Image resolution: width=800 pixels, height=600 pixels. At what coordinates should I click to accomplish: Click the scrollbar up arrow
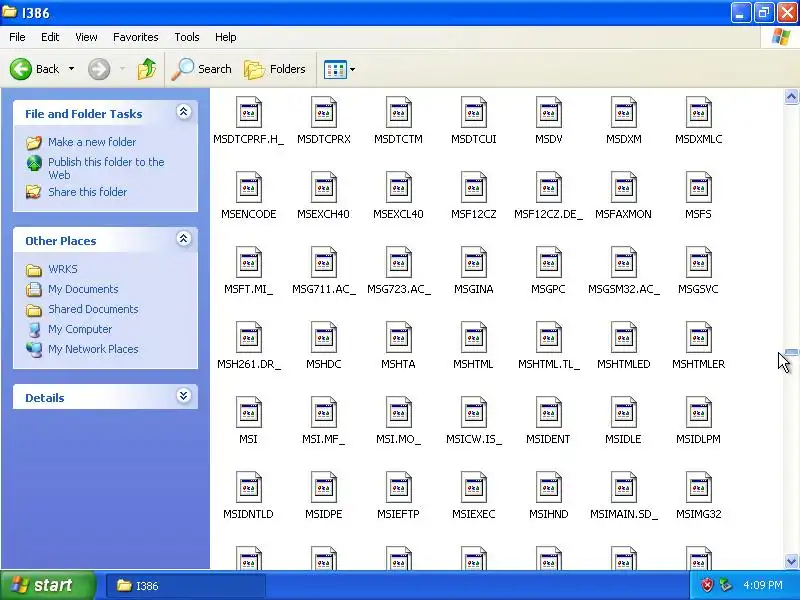791,96
